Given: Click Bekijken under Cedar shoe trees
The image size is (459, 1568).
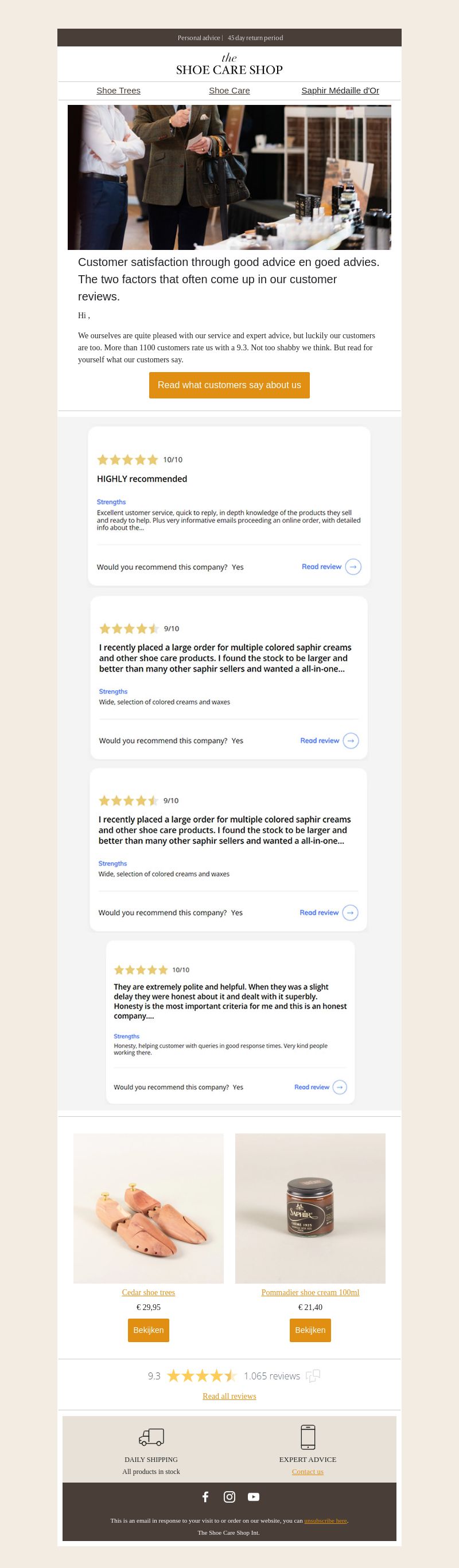Looking at the screenshot, I should tap(148, 1330).
